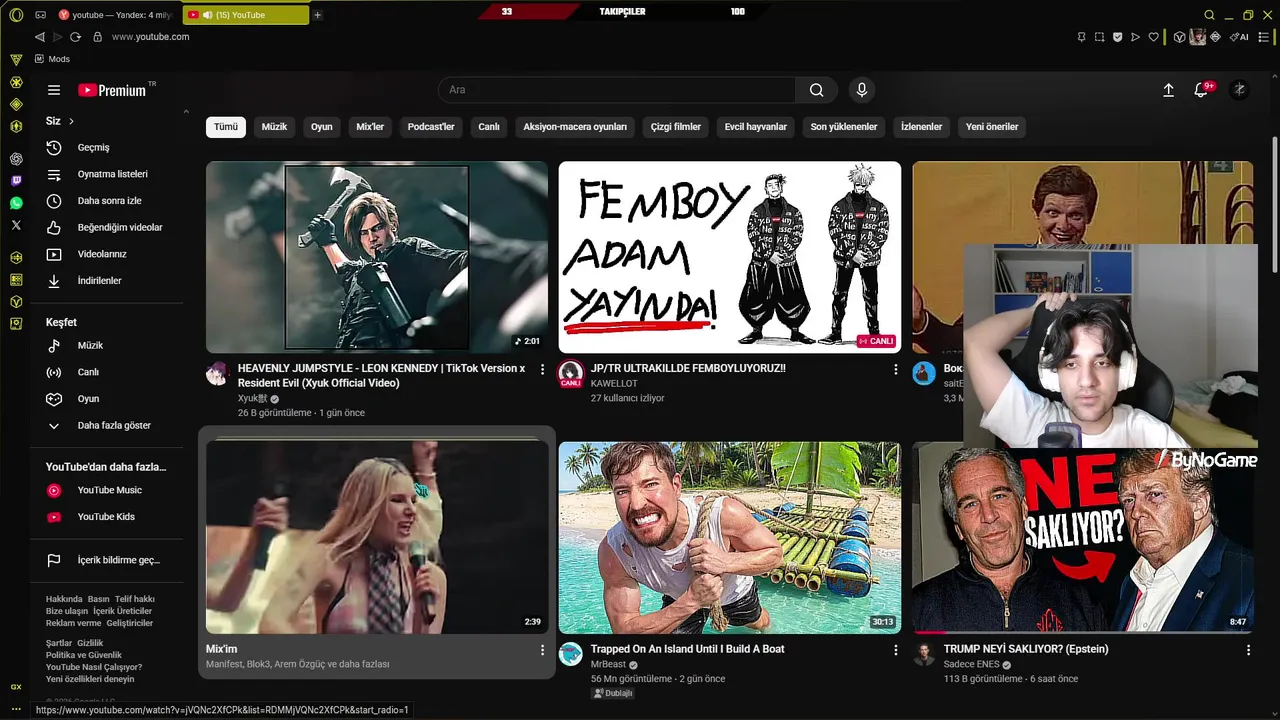Screen dimensions: 1280x720
Task: Open the pinboard pin icon
Action: coord(1081,37)
